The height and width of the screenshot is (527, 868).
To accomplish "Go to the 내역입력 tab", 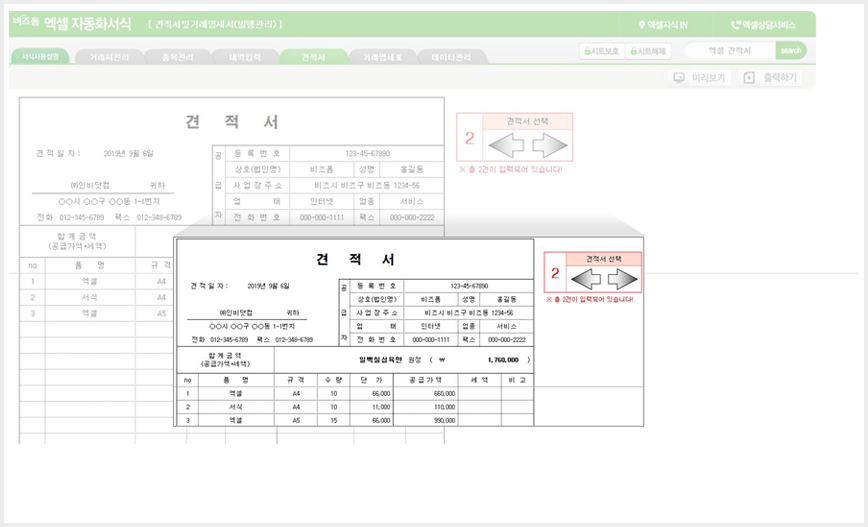I will click(245, 57).
